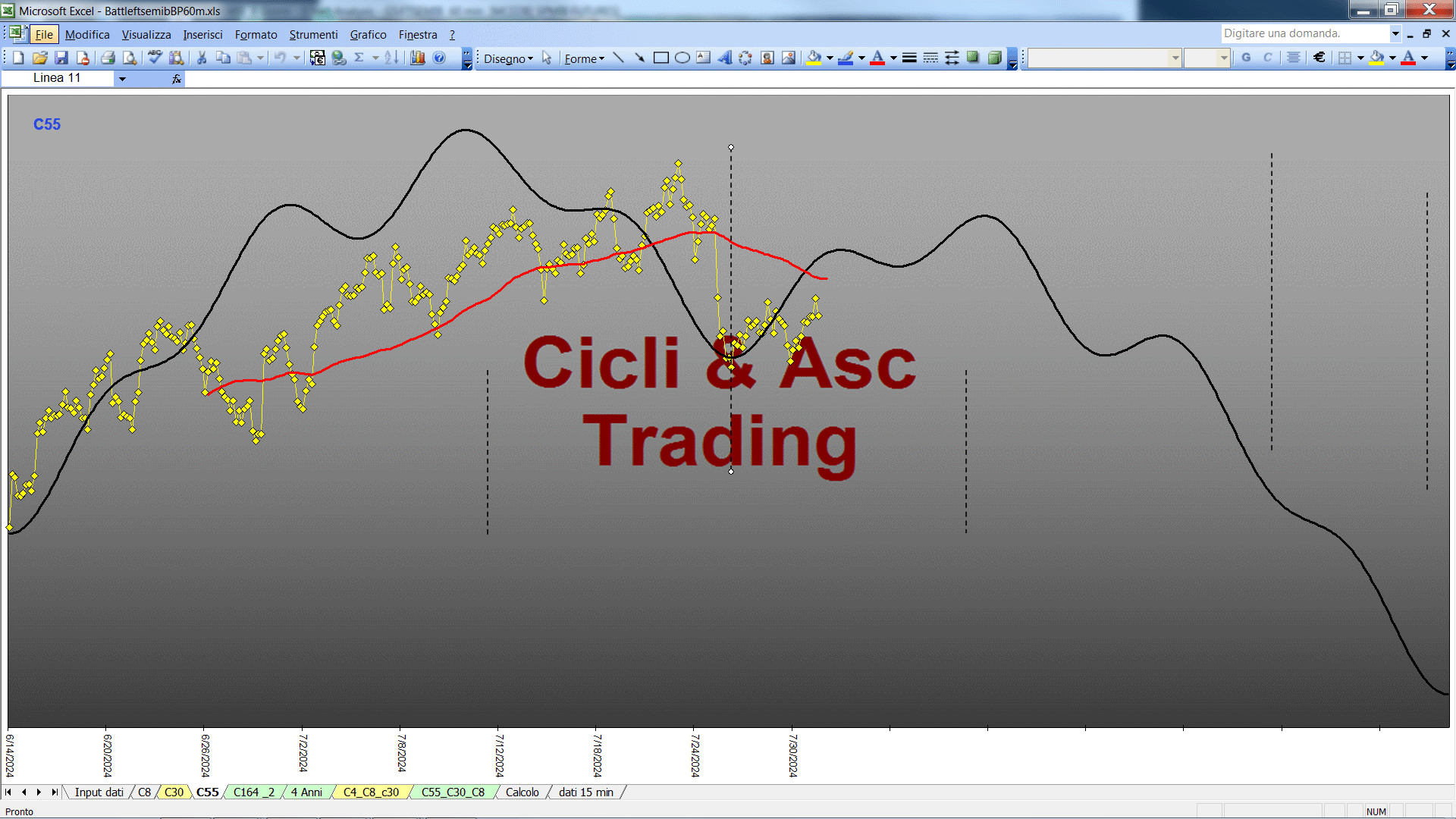The image size is (1456, 819).
Task: Open Print Preview from the toolbar
Action: (130, 58)
